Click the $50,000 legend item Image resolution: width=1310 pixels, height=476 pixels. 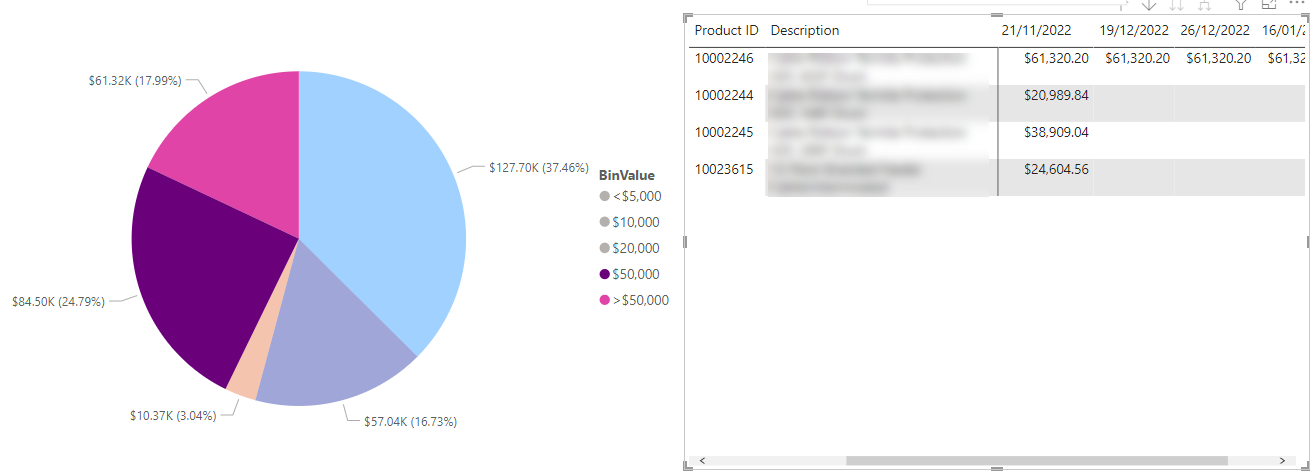coord(628,274)
